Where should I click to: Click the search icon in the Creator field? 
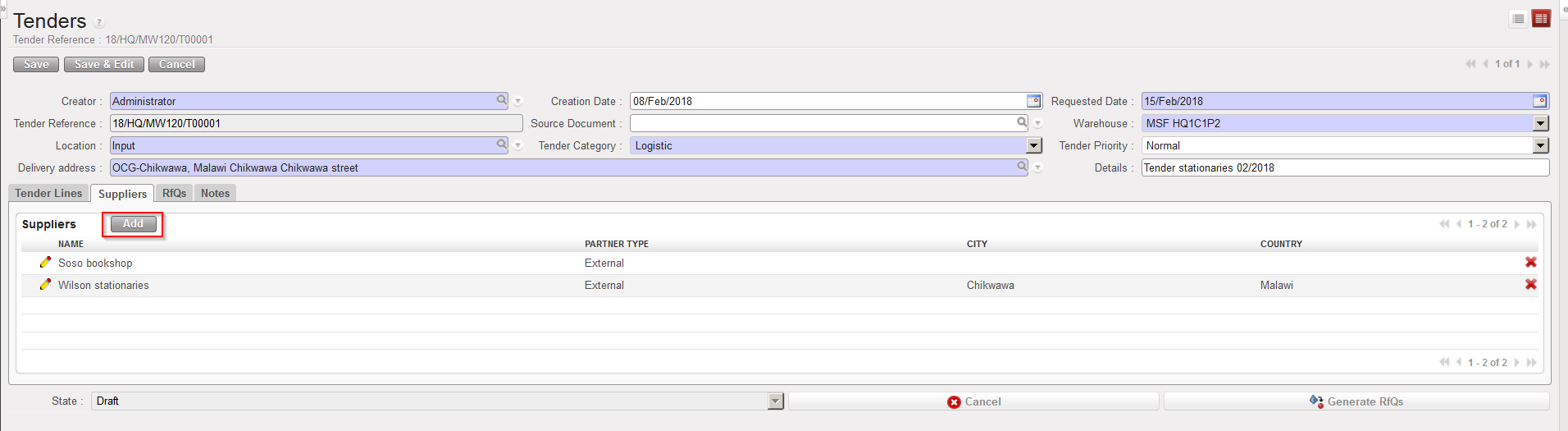click(x=502, y=100)
